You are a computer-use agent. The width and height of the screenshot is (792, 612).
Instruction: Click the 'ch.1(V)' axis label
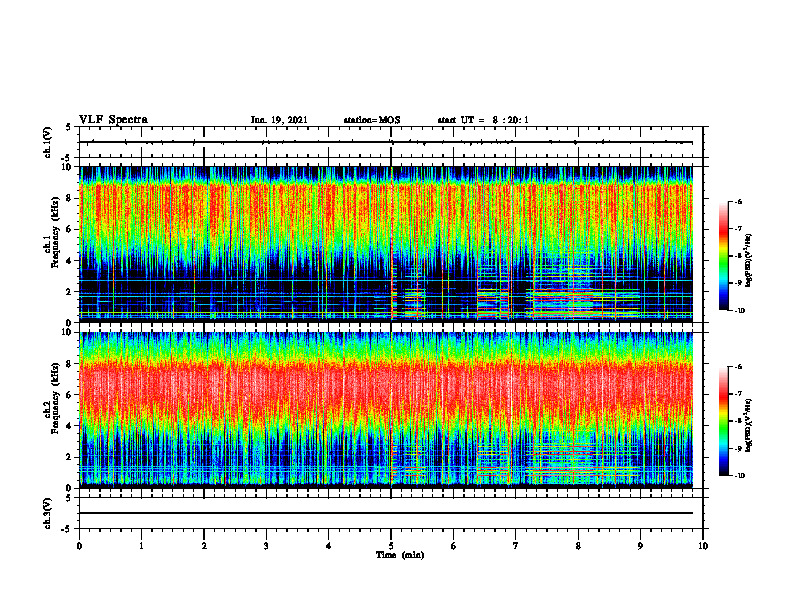coord(48,142)
